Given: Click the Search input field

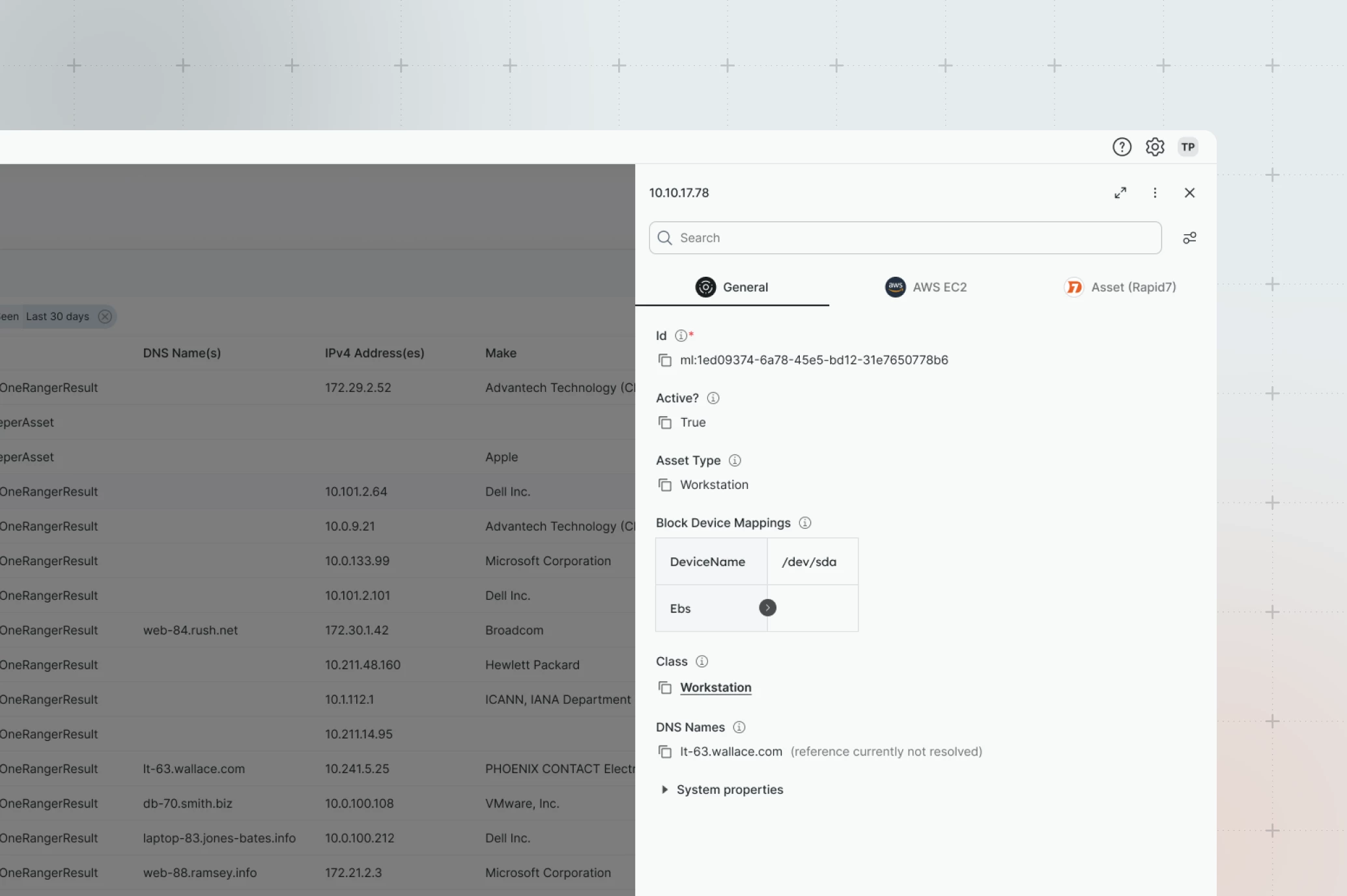Looking at the screenshot, I should click(x=905, y=238).
